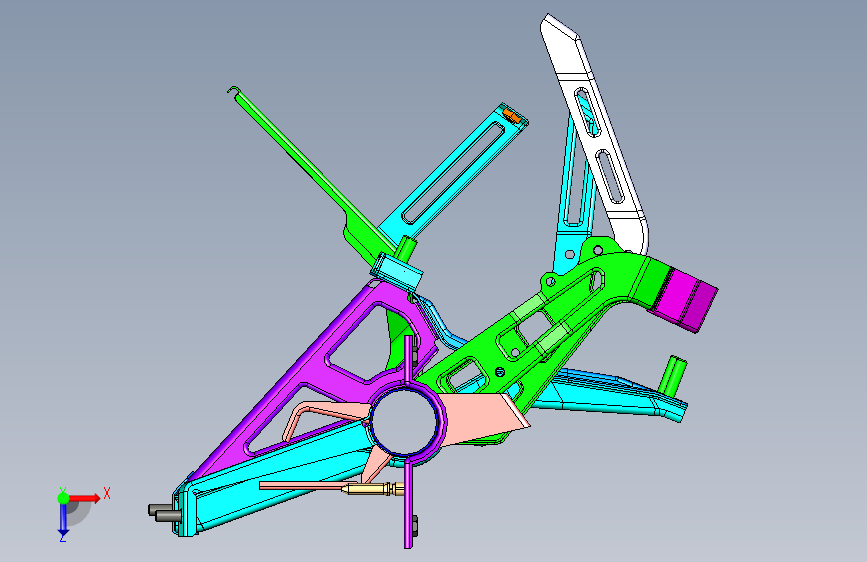
Task: Click the blue Z axis arrow of triad
Action: pyautogui.click(x=63, y=519)
